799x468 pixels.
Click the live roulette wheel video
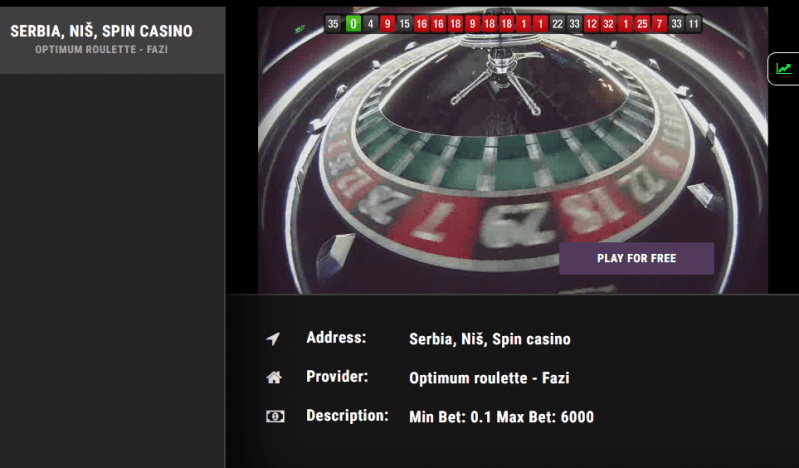pyautogui.click(x=513, y=150)
